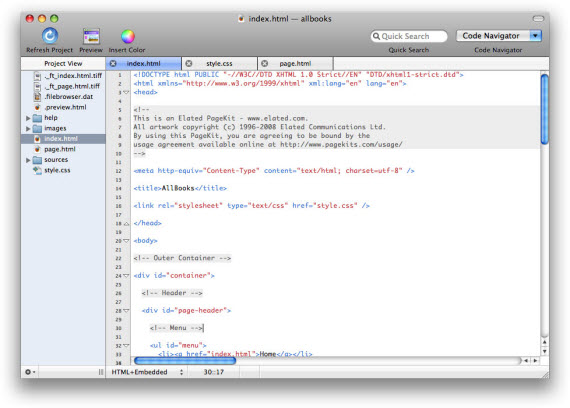The height and width of the screenshot is (408, 570).
Task: Expand the help folder
Action: click(x=28, y=118)
